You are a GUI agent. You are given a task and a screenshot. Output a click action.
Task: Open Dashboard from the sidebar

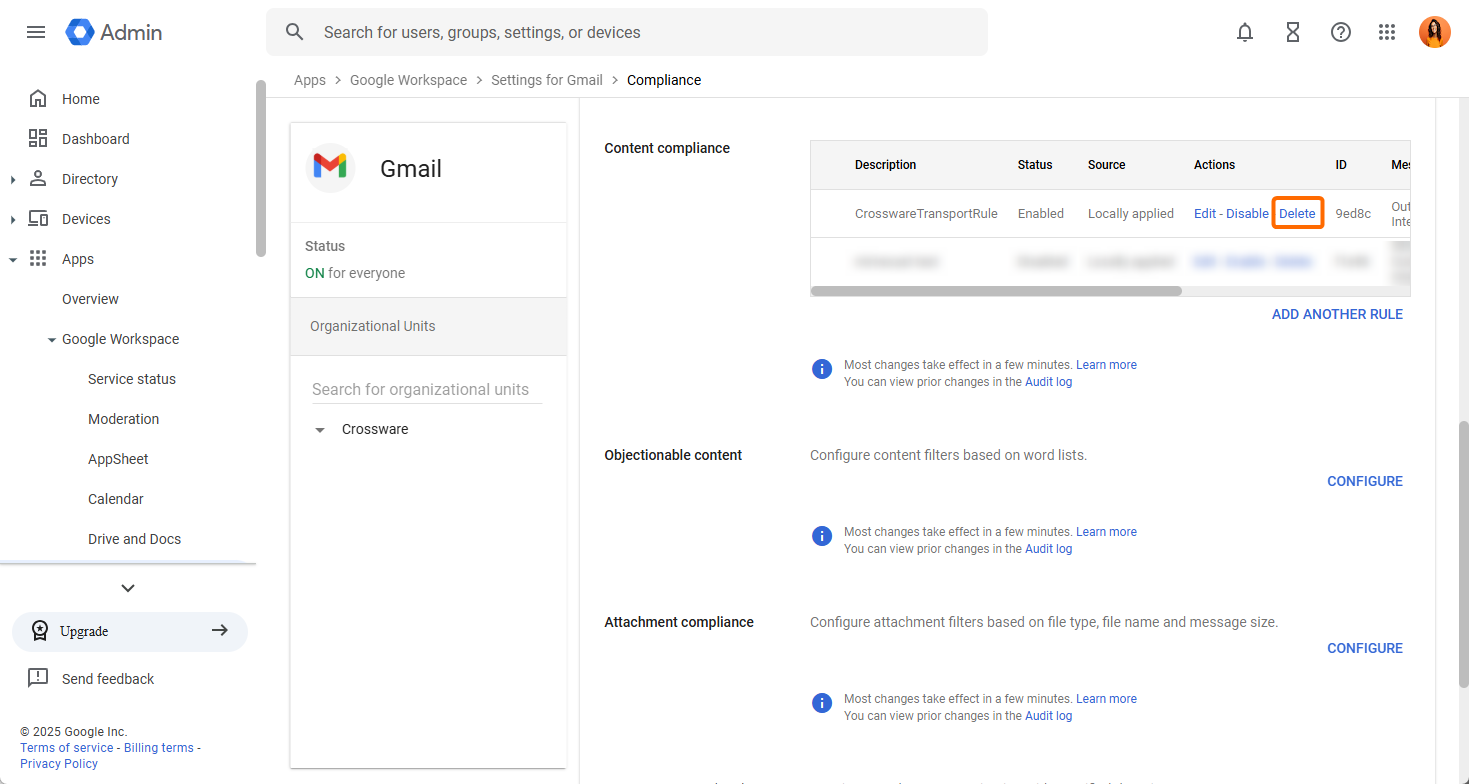[x=95, y=139]
